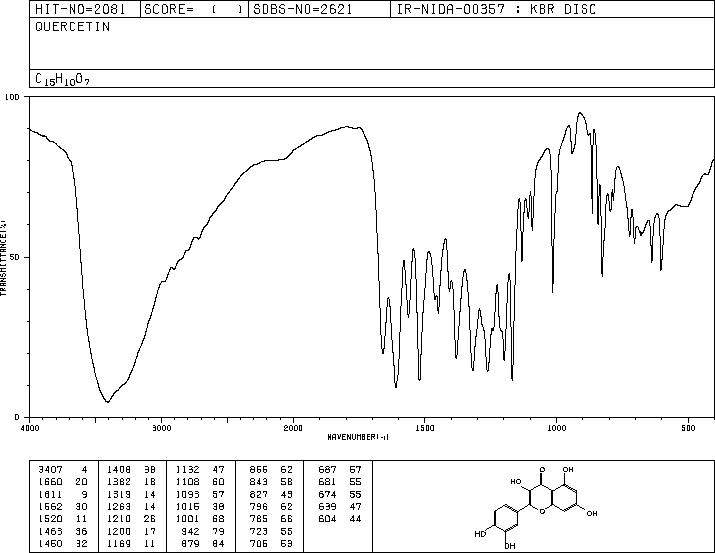The image size is (715, 553).
Task: Select the 1200 peak table entry
Action: tap(131, 532)
